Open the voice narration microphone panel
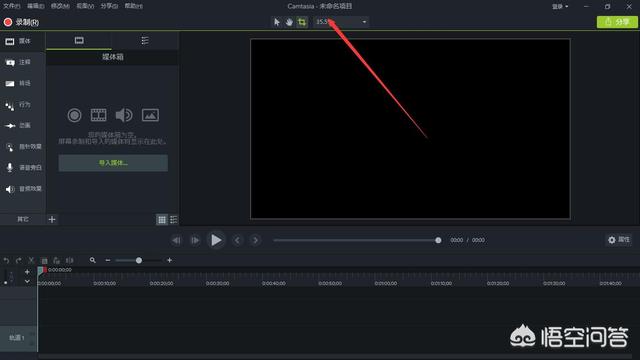Image resolution: width=640 pixels, height=360 pixels. pyautogui.click(x=23, y=167)
